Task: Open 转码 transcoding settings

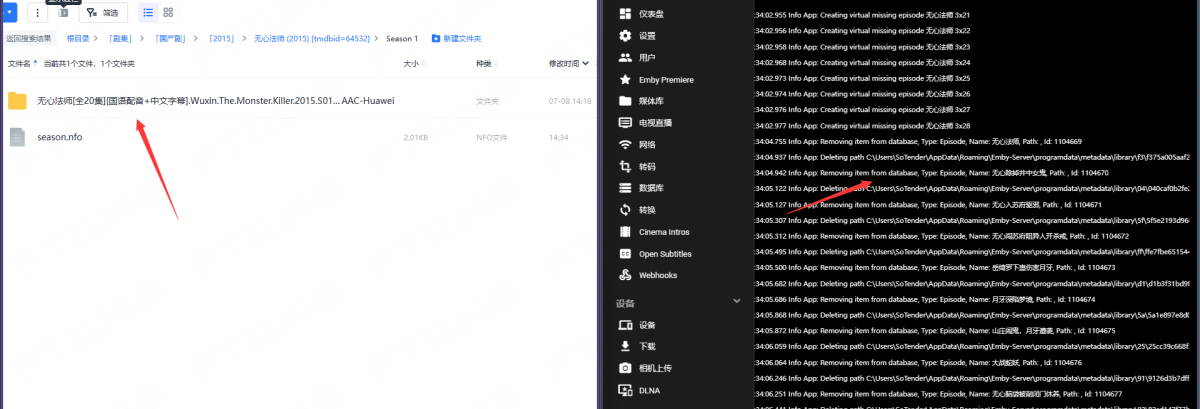Action: point(647,166)
